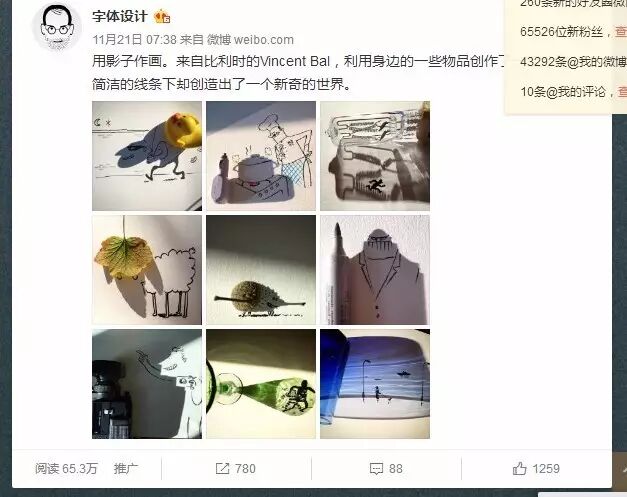Open the chef cooking pot thumbnail
This screenshot has width=627, height=497.
pyautogui.click(x=261, y=156)
